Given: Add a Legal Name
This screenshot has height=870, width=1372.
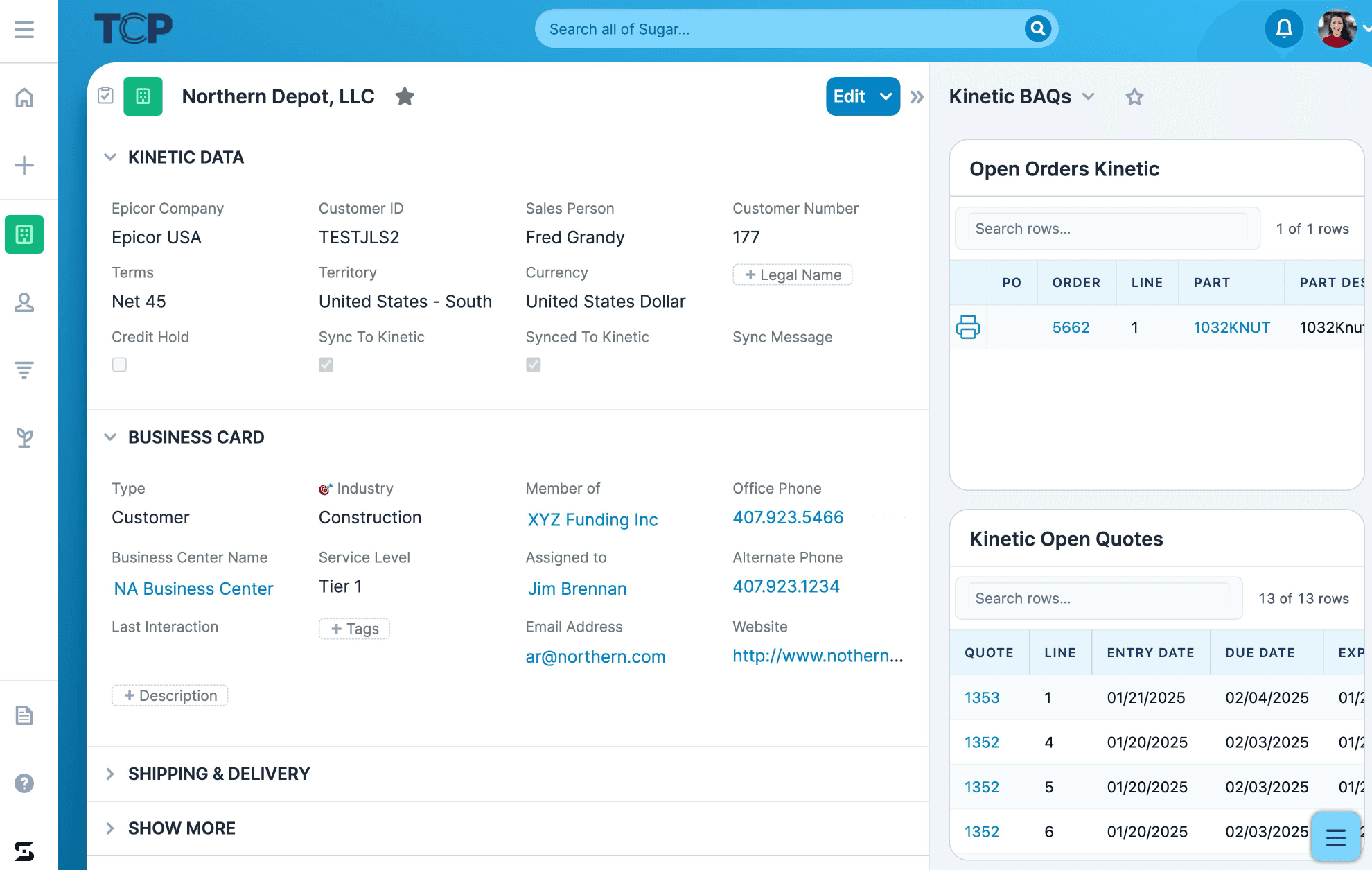Looking at the screenshot, I should pos(793,275).
